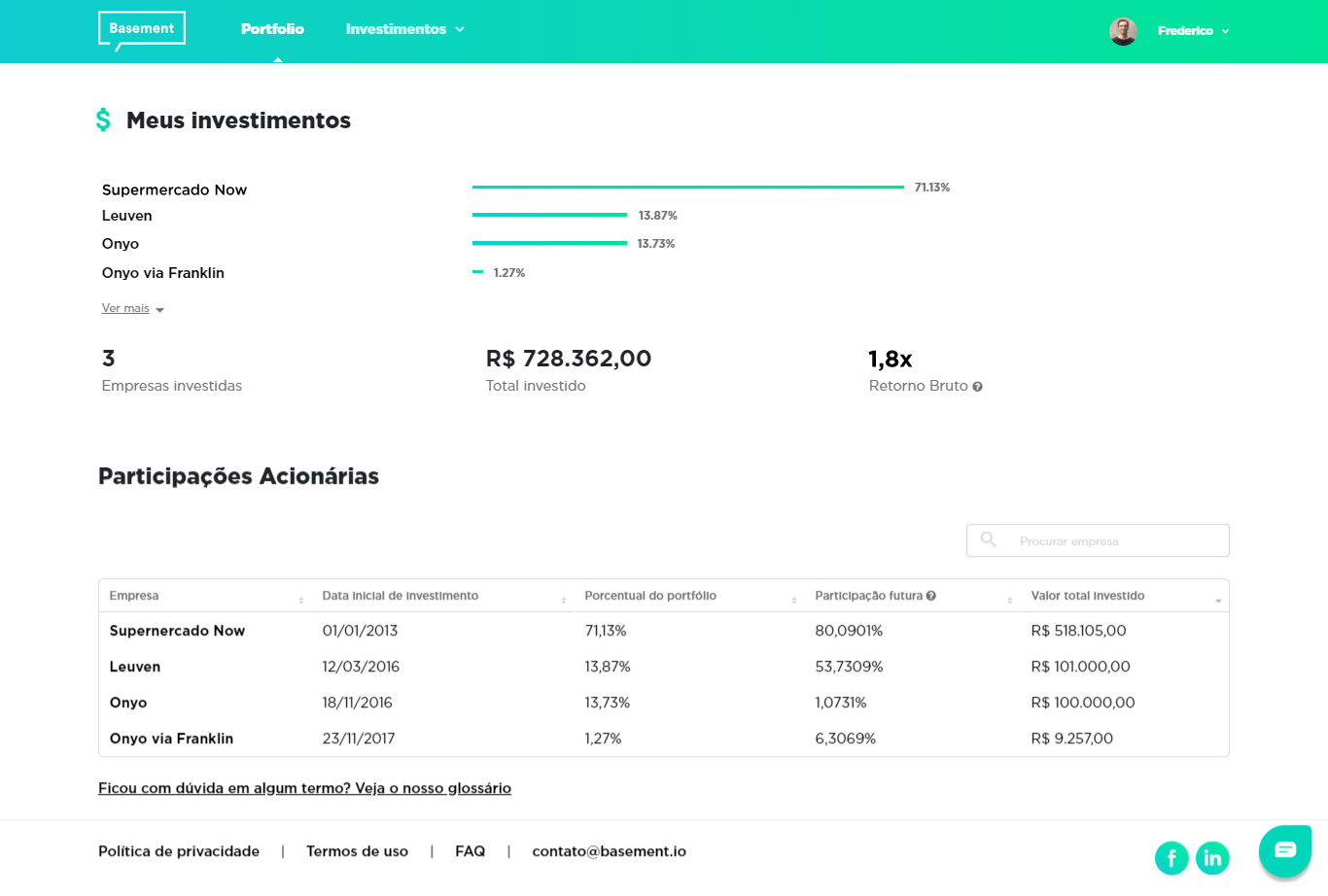Viewport: 1328px width, 896px height.
Task: Click the R$ 728.362,00 total invested
Action: tap(569, 359)
